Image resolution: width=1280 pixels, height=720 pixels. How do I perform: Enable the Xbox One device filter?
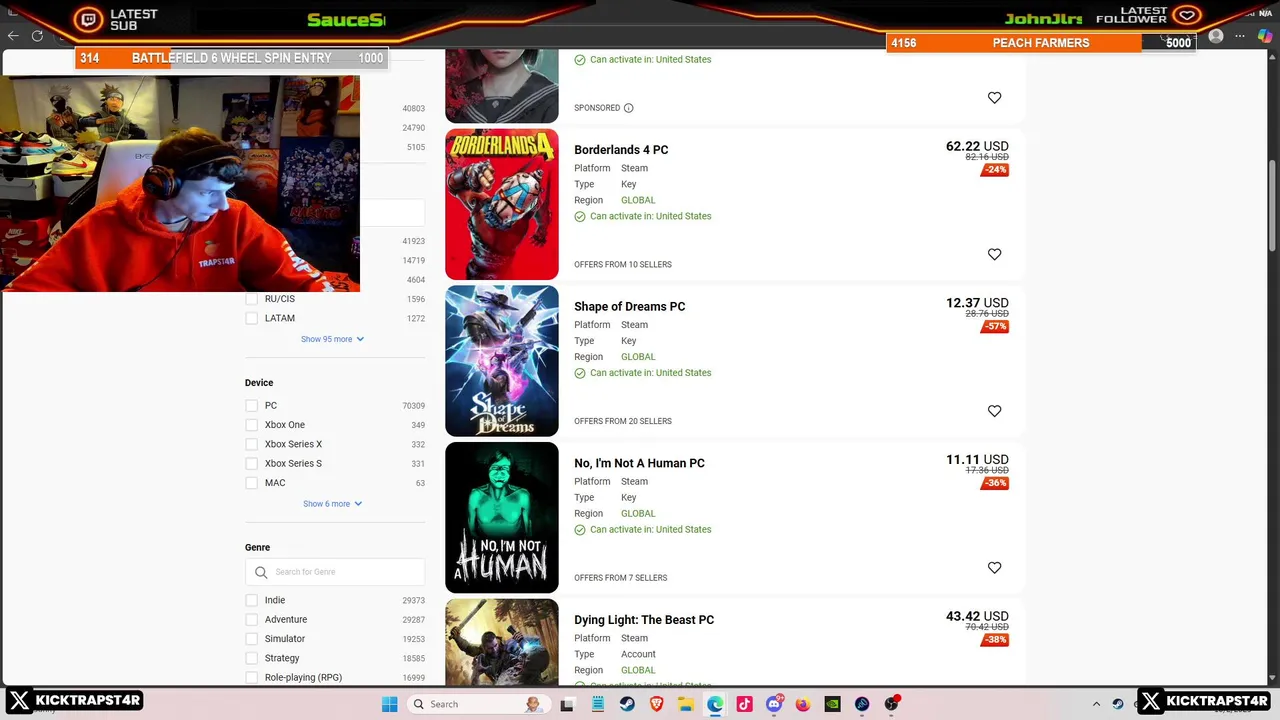pos(251,425)
